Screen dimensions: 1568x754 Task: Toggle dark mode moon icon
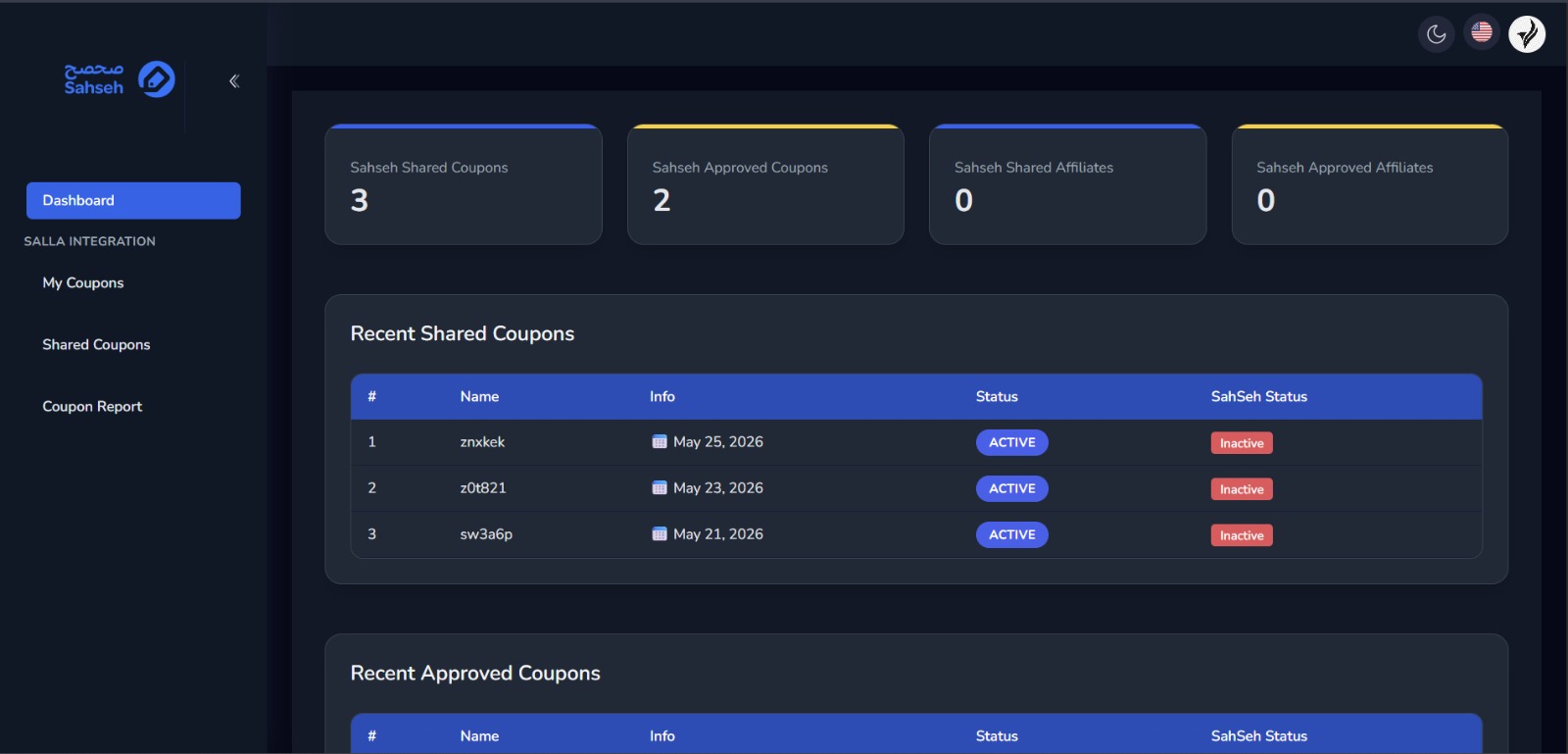[x=1437, y=34]
